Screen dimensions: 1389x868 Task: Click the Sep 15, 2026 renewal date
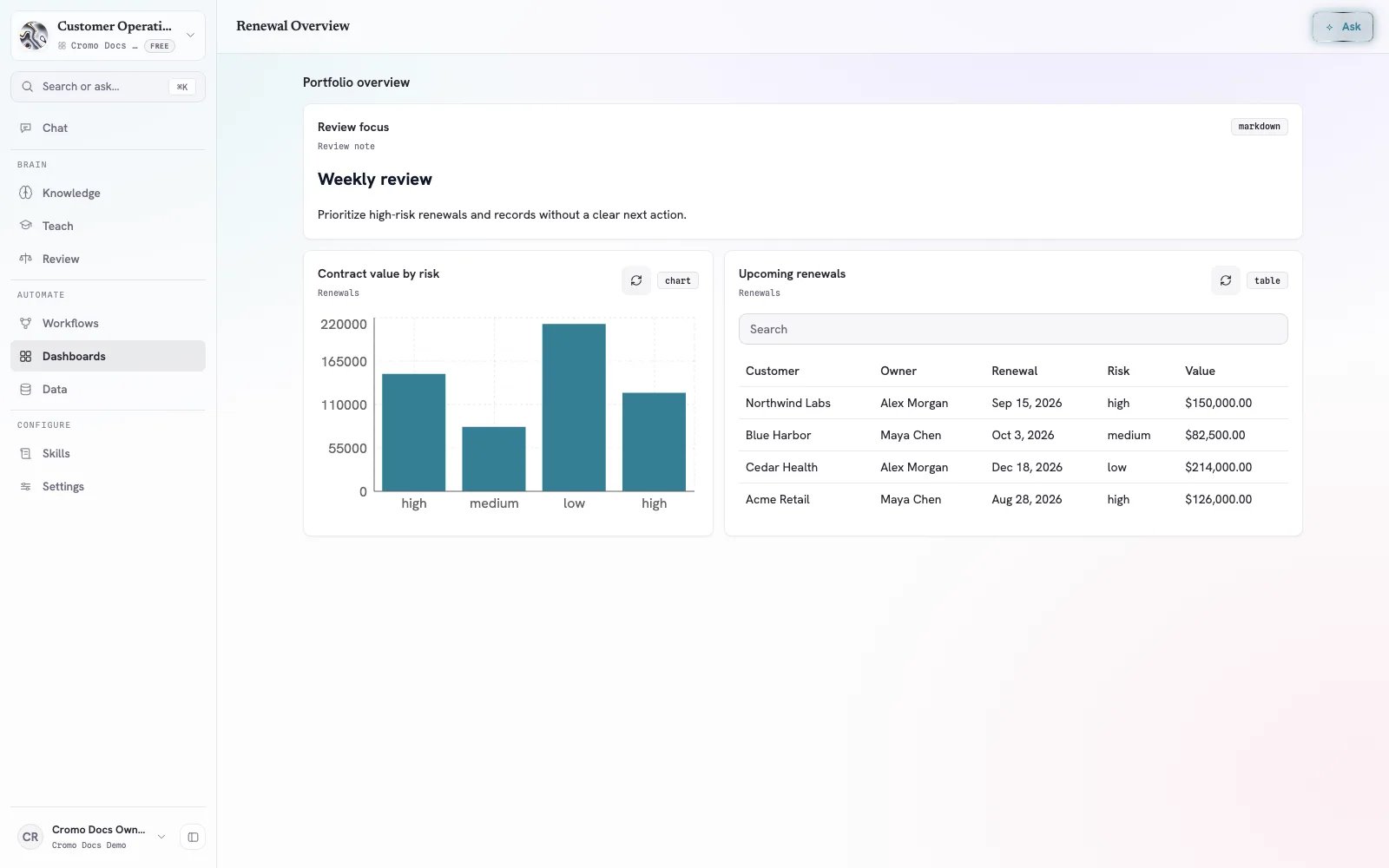tap(1027, 403)
